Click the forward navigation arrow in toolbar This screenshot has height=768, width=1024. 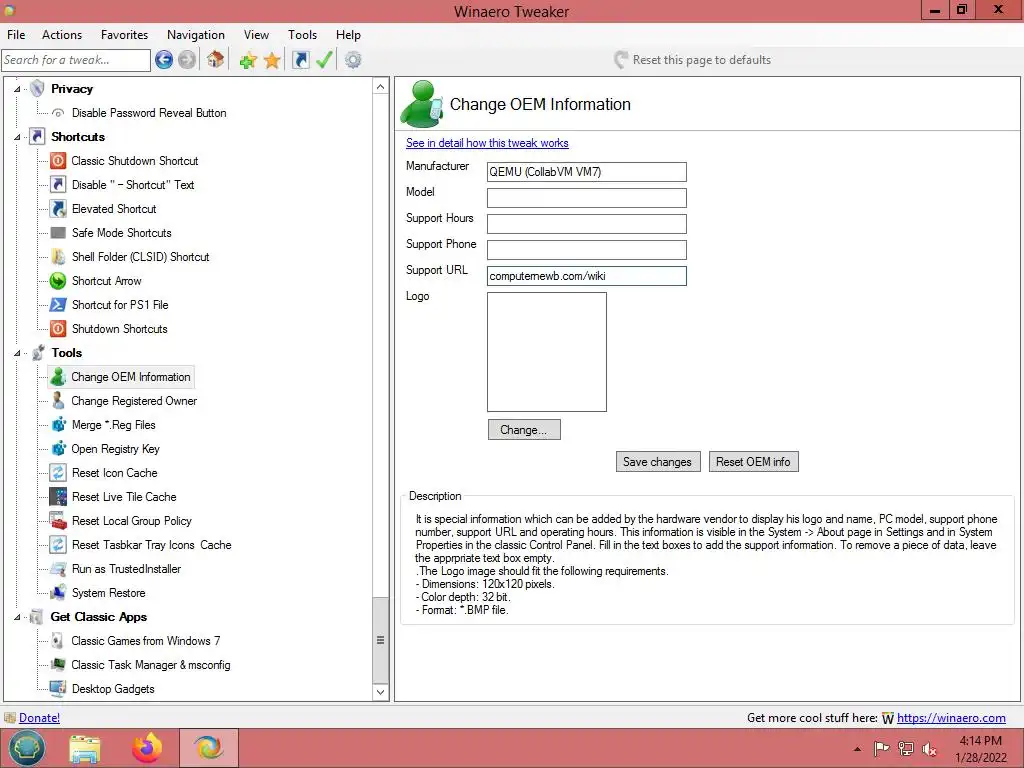[x=187, y=60]
